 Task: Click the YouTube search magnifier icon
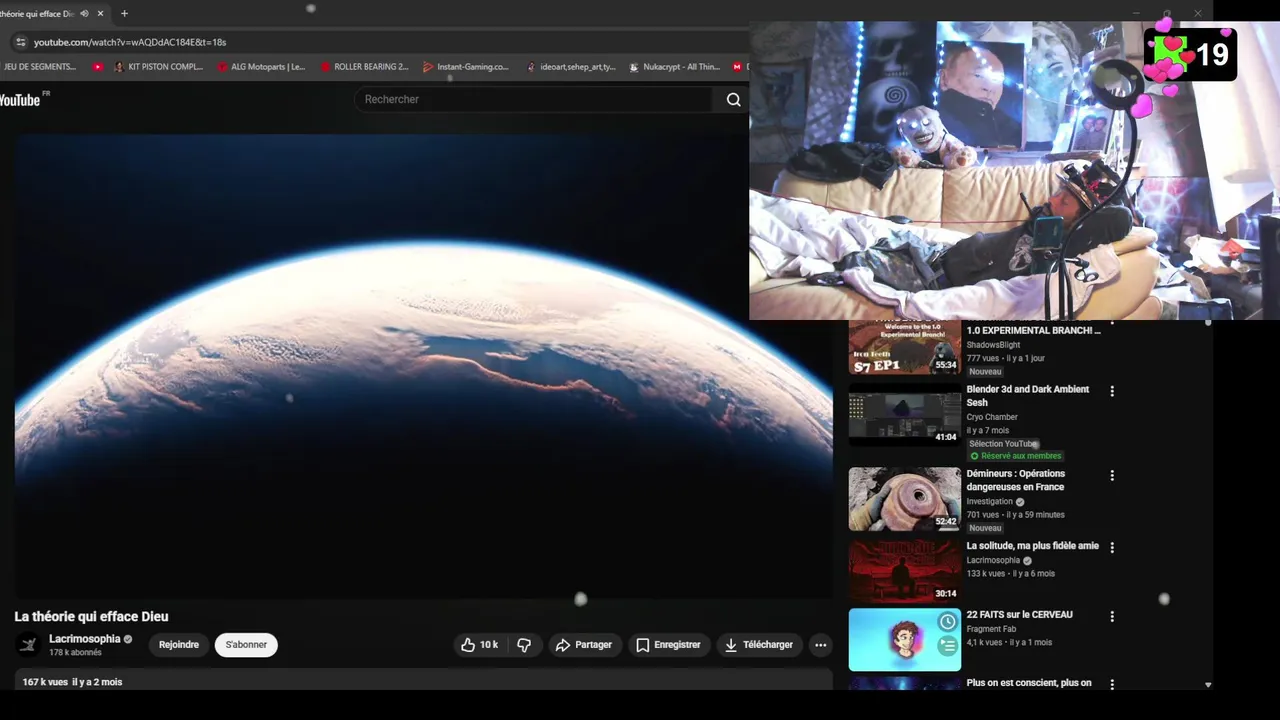[734, 99]
